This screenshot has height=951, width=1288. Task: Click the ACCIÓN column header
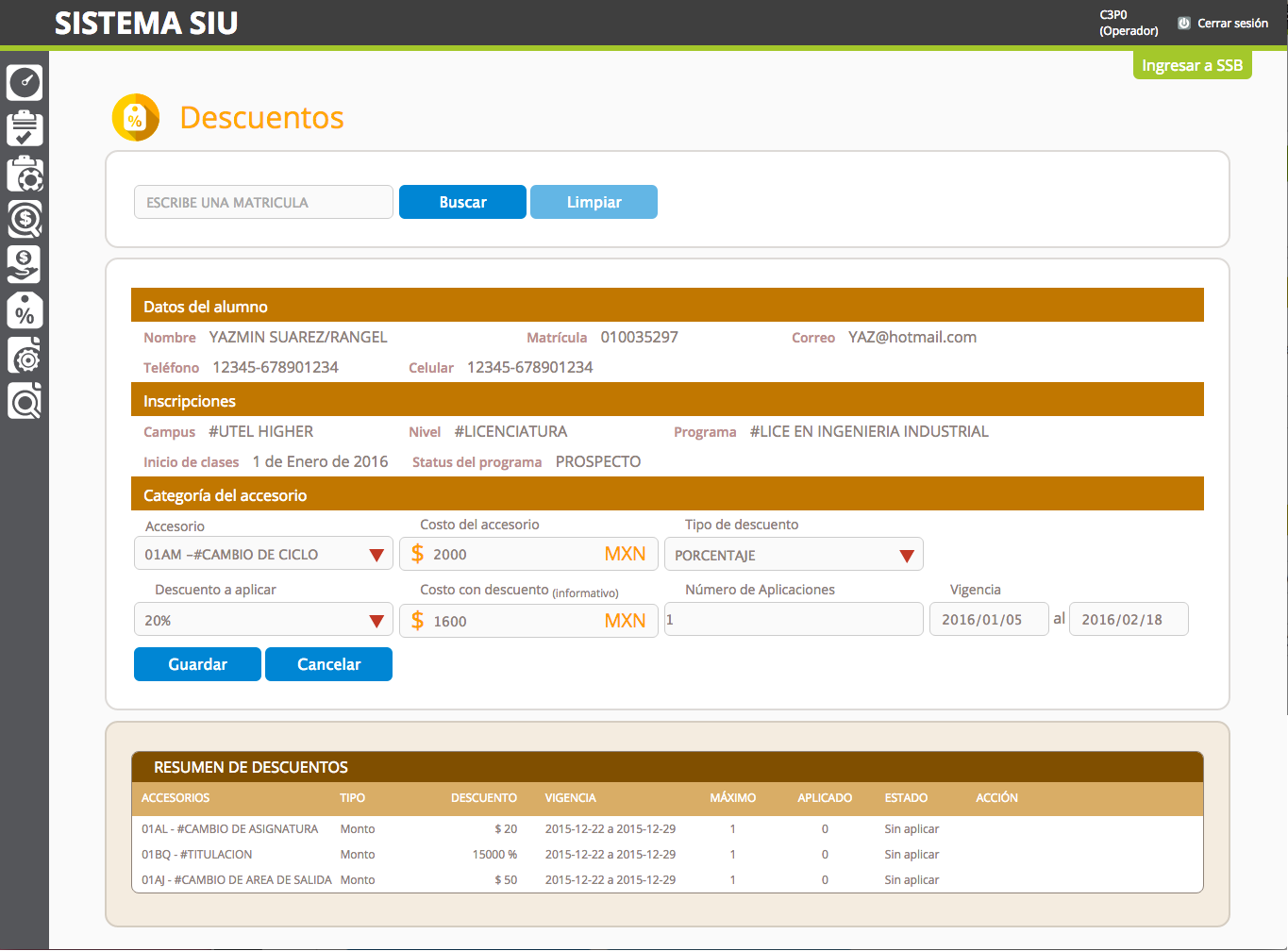pyautogui.click(x=996, y=797)
